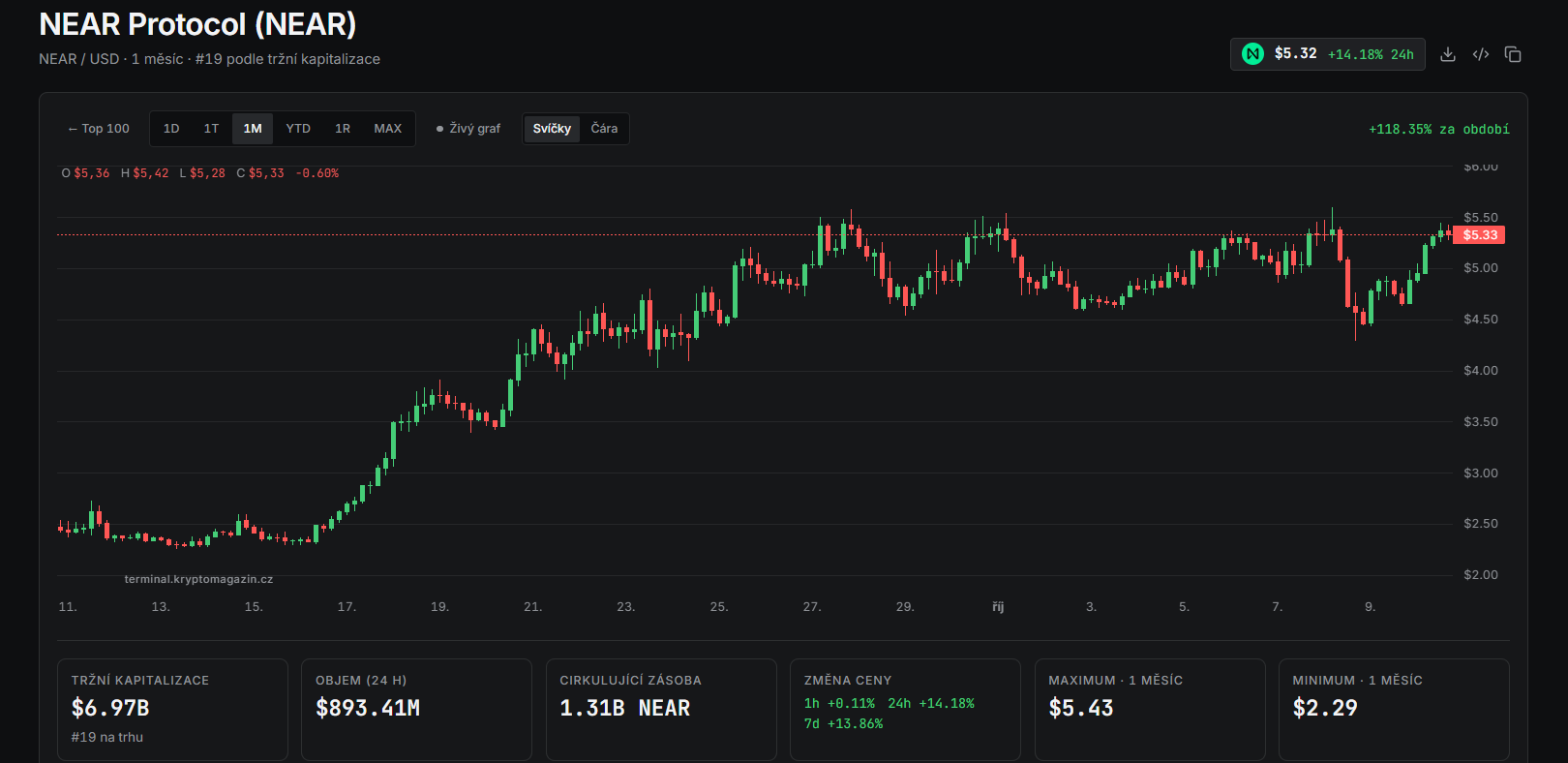Choose Svíčky candlestick chart type

tap(552, 129)
